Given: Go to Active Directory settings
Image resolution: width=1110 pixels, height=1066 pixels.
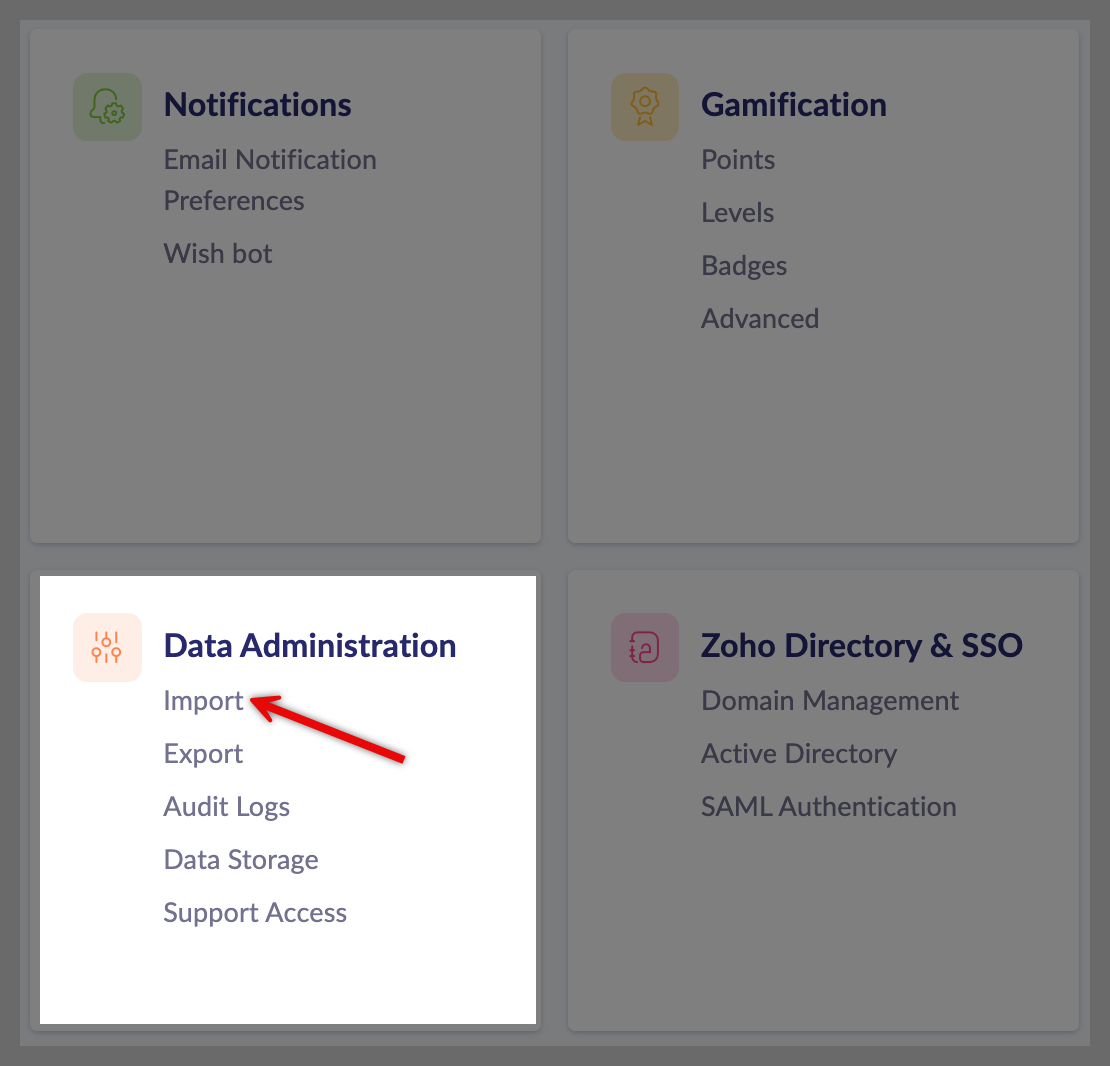Looking at the screenshot, I should pyautogui.click(x=799, y=754).
